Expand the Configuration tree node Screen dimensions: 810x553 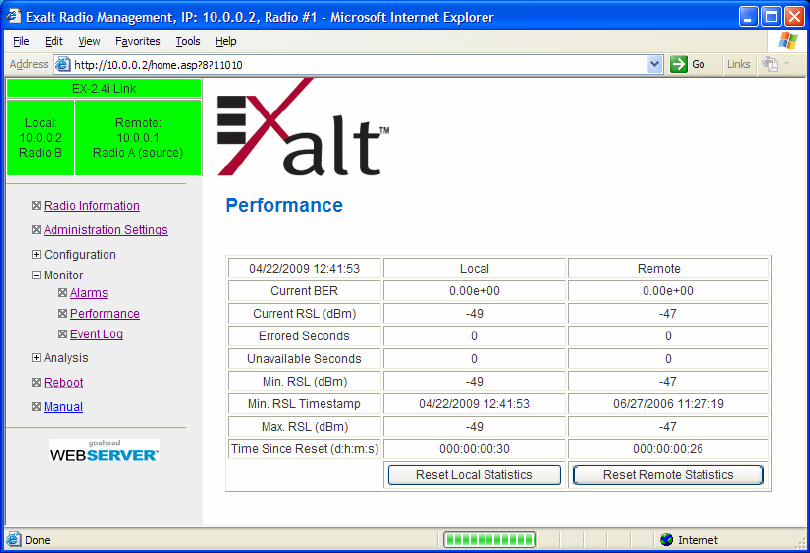tap(36, 255)
